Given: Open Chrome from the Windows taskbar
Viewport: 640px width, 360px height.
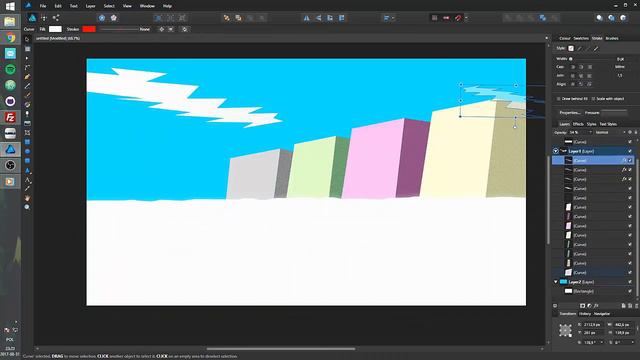Looking at the screenshot, I should click(x=10, y=38).
